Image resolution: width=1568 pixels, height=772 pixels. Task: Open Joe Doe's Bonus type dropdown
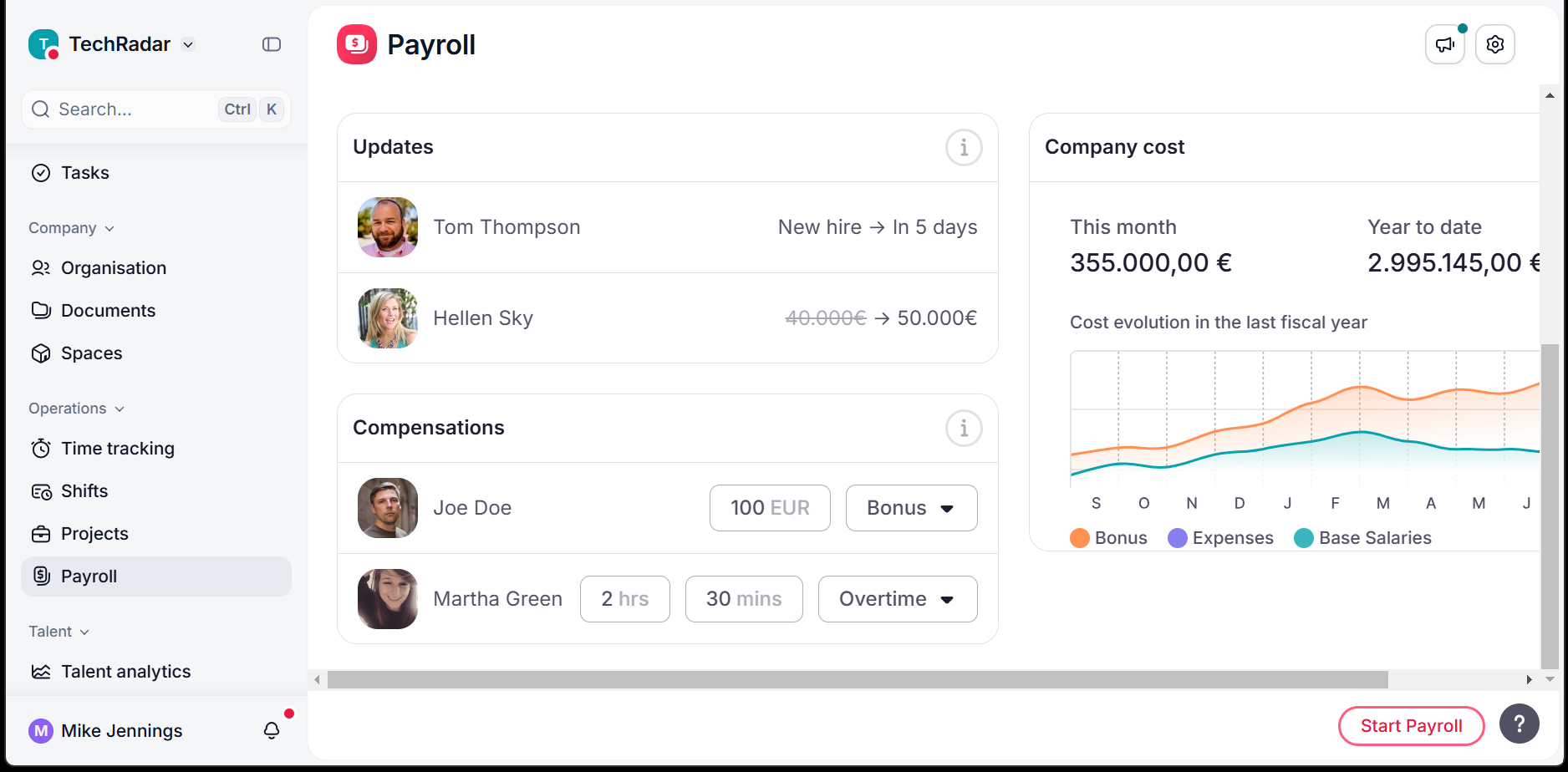tap(911, 508)
